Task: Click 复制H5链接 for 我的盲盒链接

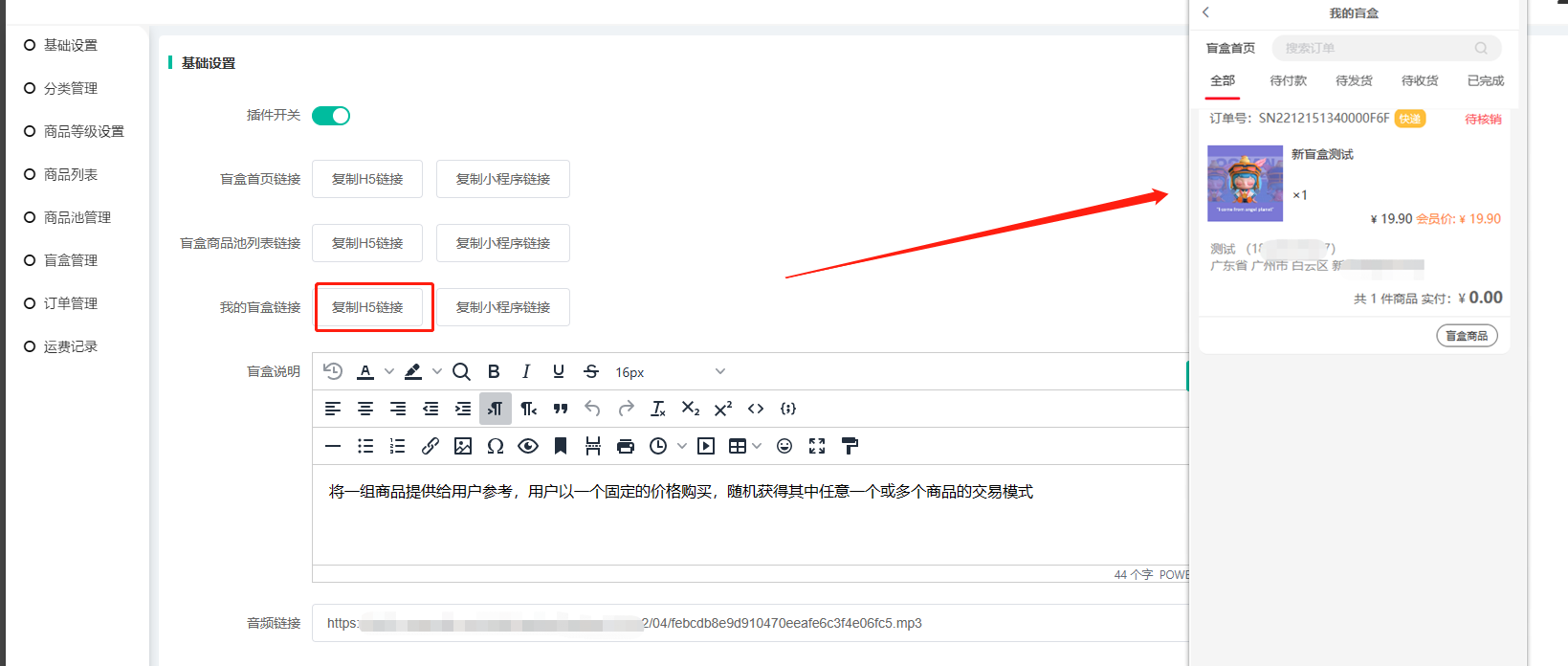Action: tap(367, 307)
